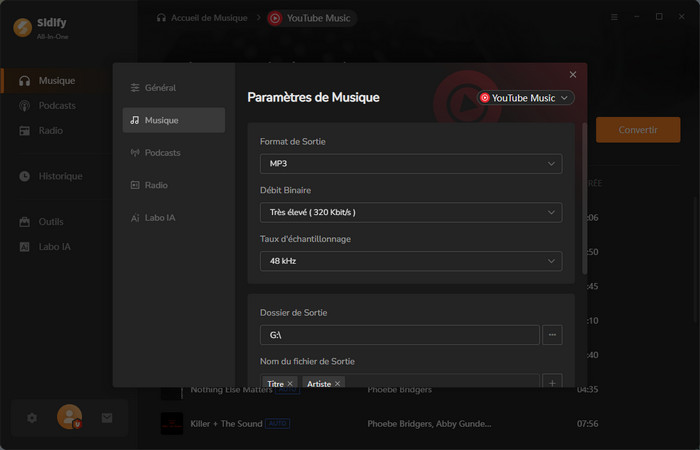Expand the Taux d'échantillonnage 48 kHz dropdown
This screenshot has width=700, height=450.
(x=411, y=261)
